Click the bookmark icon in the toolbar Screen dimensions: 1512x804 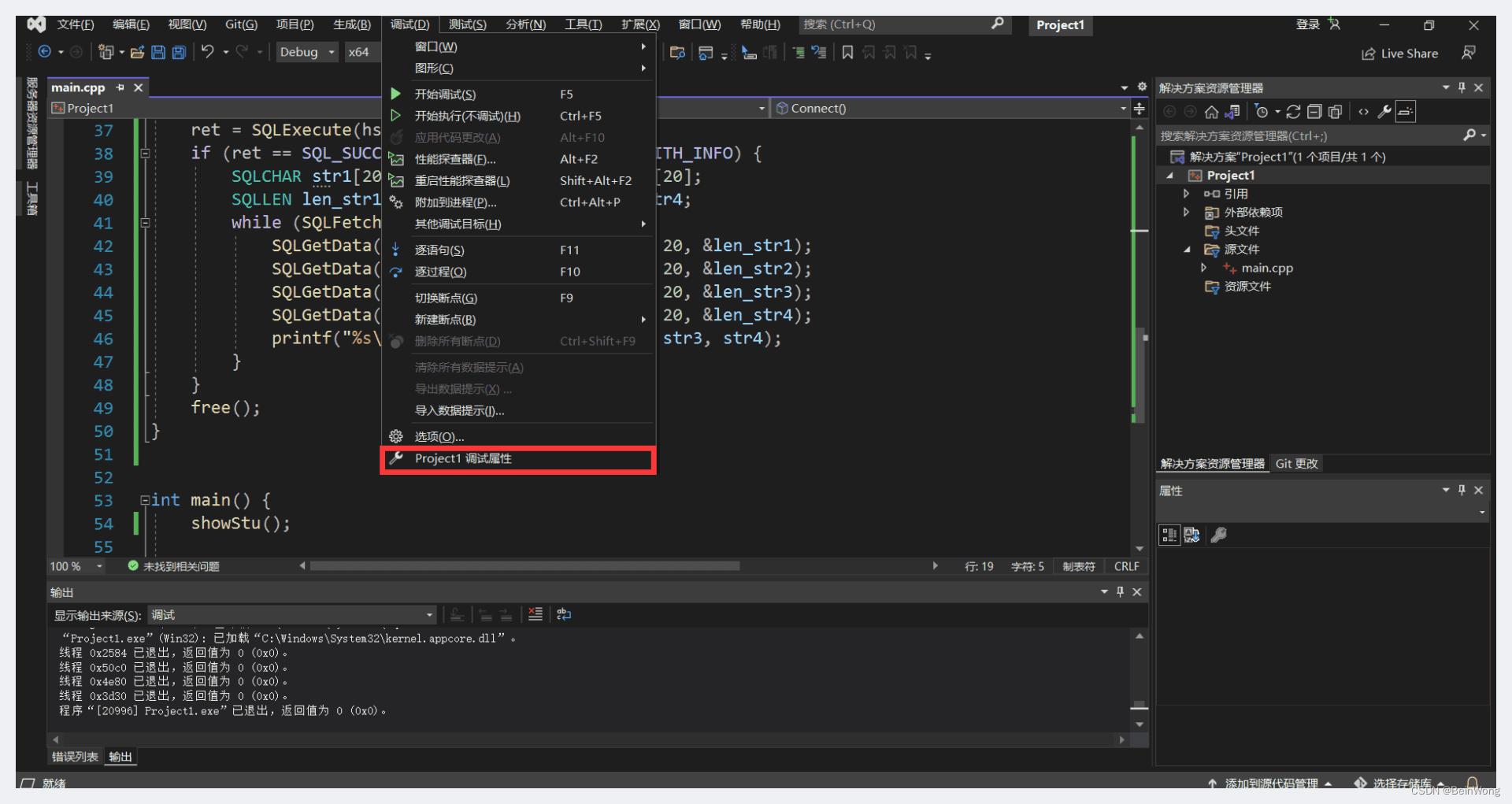coord(847,53)
